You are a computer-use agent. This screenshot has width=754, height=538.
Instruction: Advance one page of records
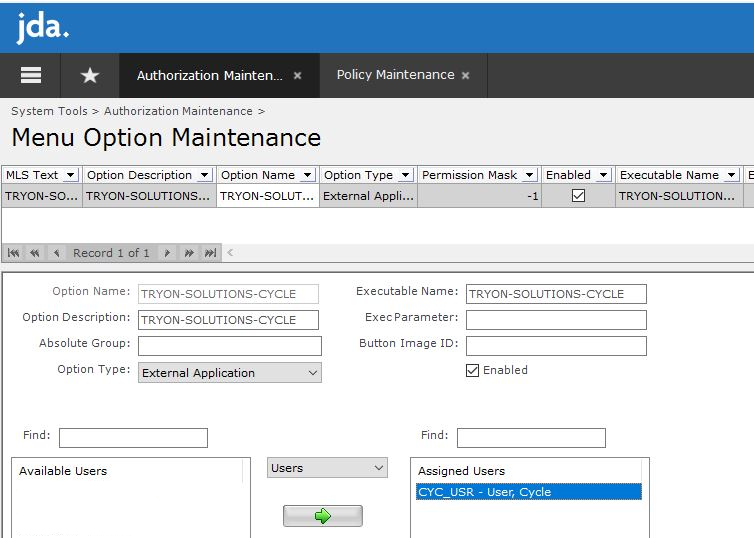189,253
